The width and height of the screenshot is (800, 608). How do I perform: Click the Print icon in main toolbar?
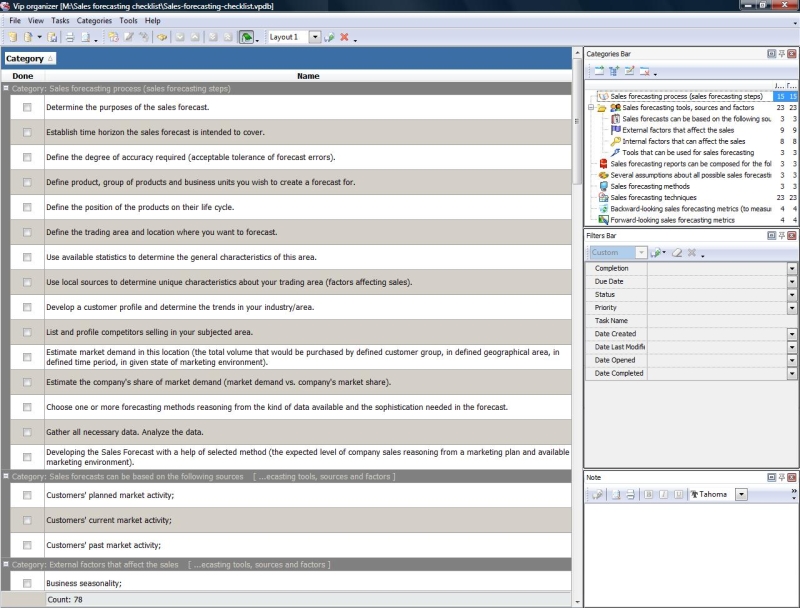69,37
